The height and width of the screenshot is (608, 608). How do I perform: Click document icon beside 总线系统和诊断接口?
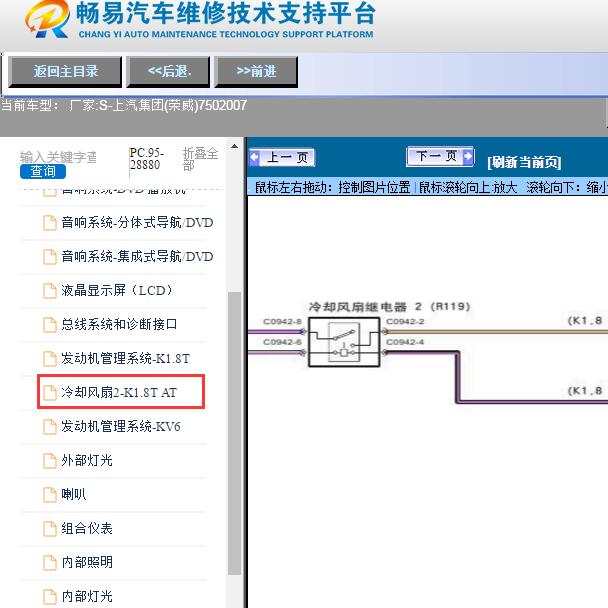[50, 325]
